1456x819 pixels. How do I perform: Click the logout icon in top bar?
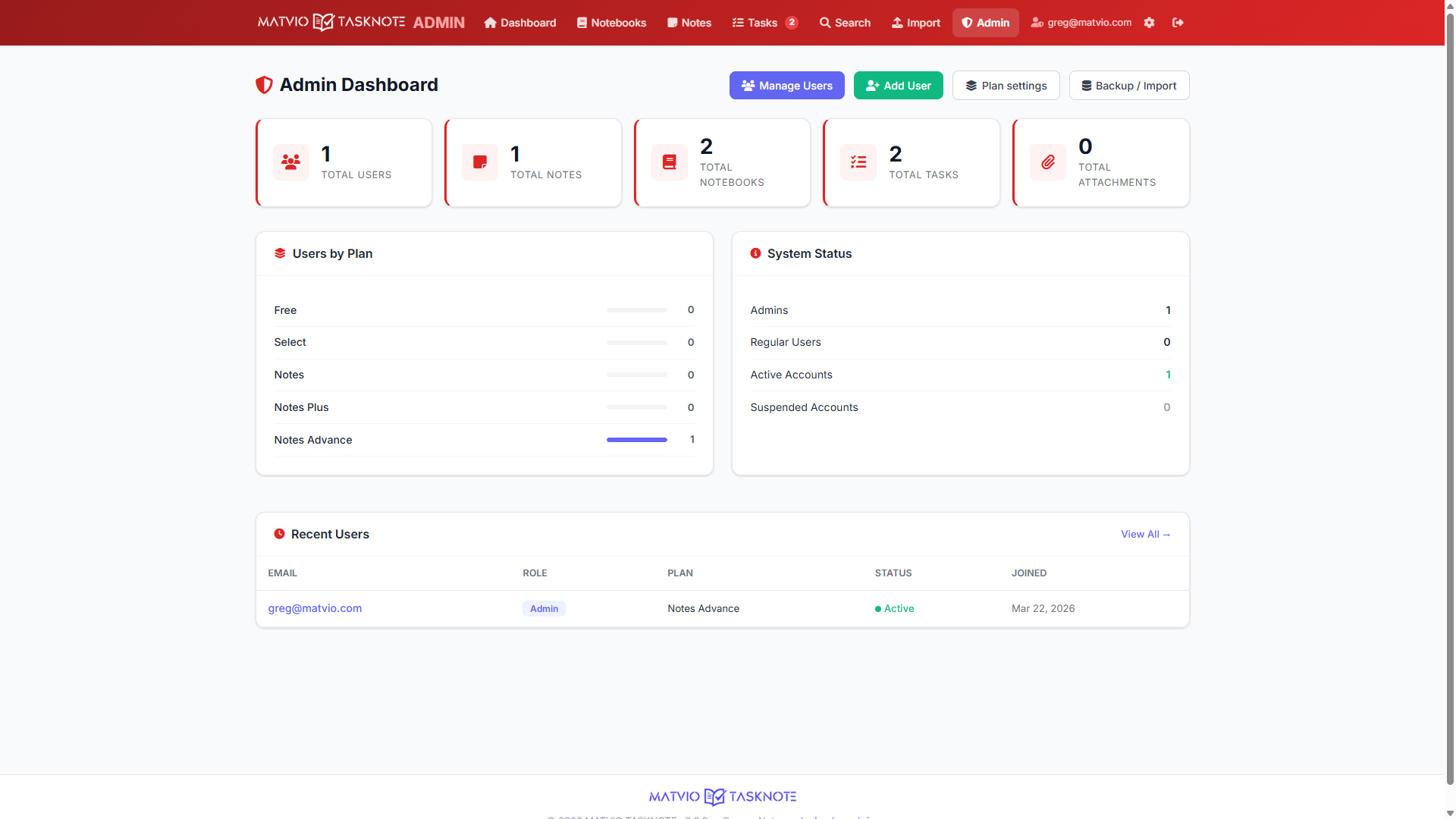click(x=1178, y=23)
